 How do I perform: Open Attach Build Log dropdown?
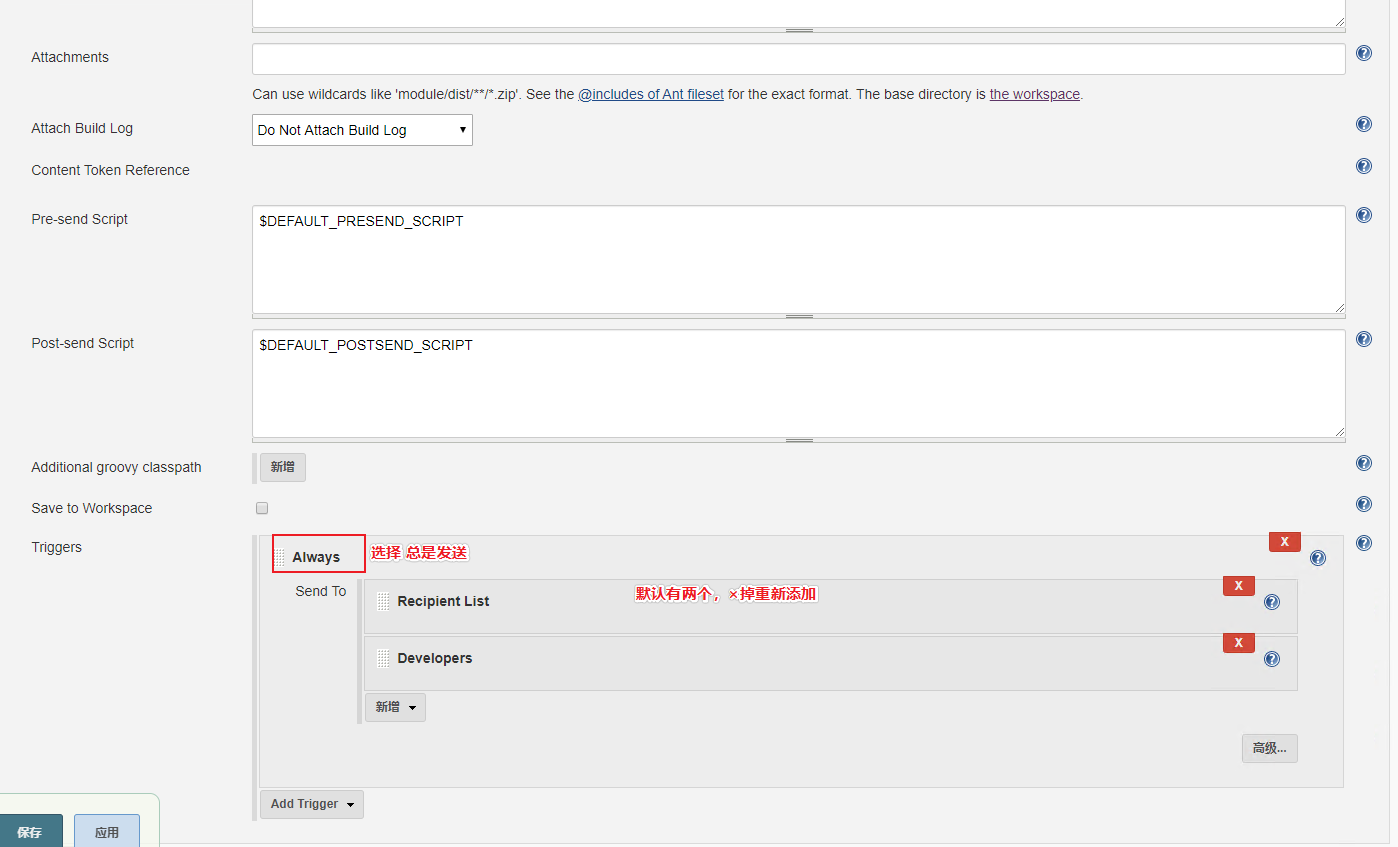click(362, 130)
